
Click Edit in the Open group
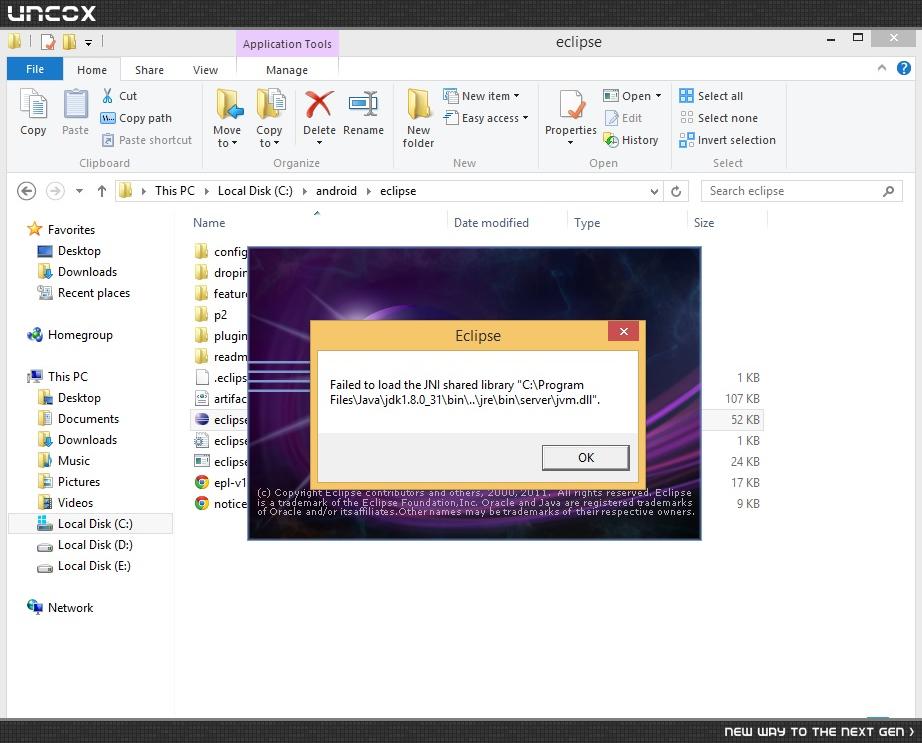(623, 118)
